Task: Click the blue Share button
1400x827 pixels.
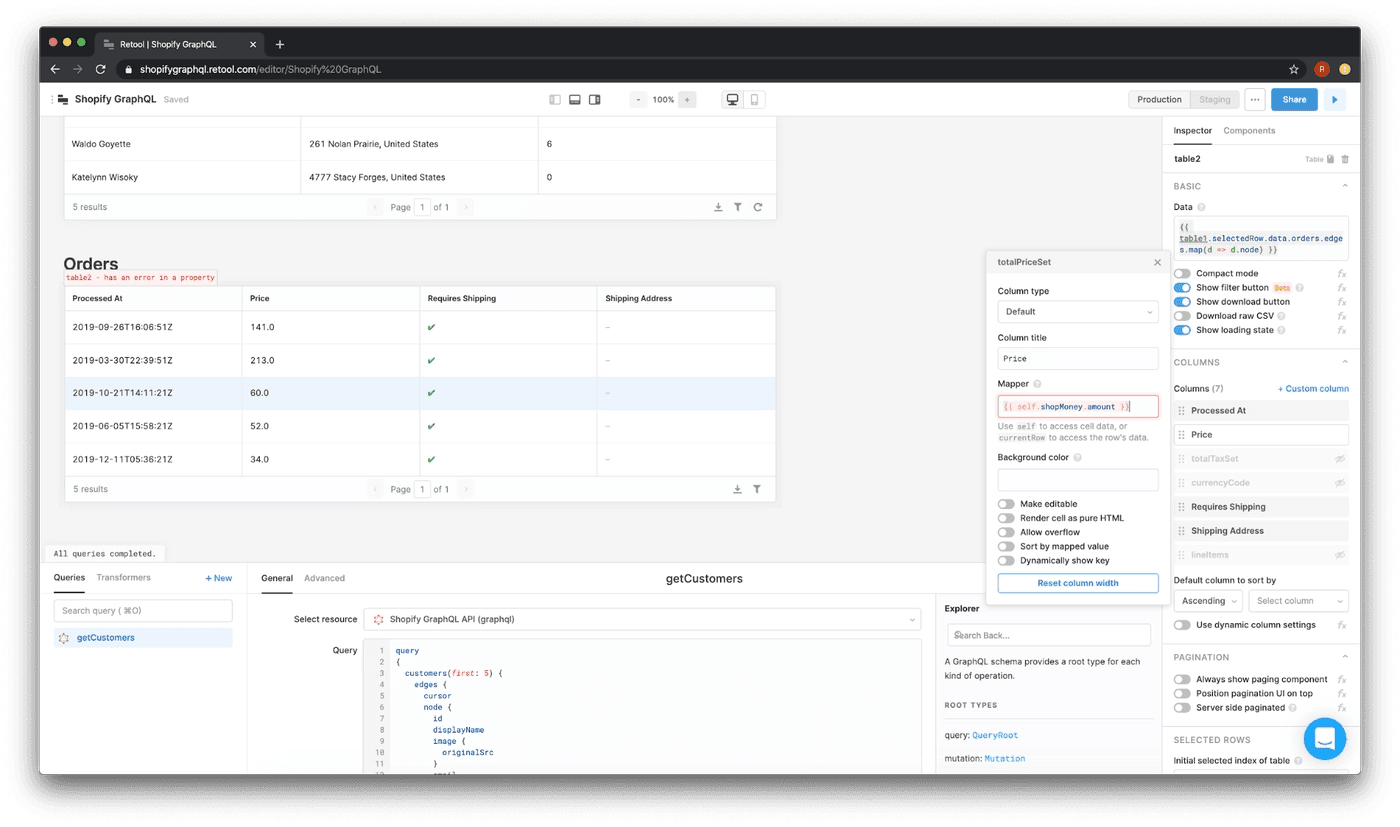Action: pos(1294,100)
